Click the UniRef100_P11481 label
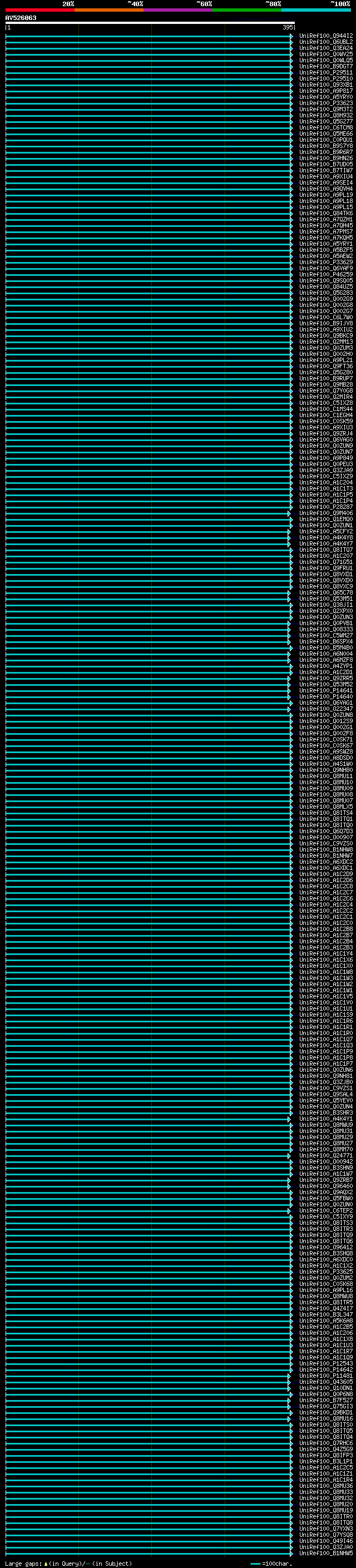Viewport: 356px width, 1568px height. 326,1376
